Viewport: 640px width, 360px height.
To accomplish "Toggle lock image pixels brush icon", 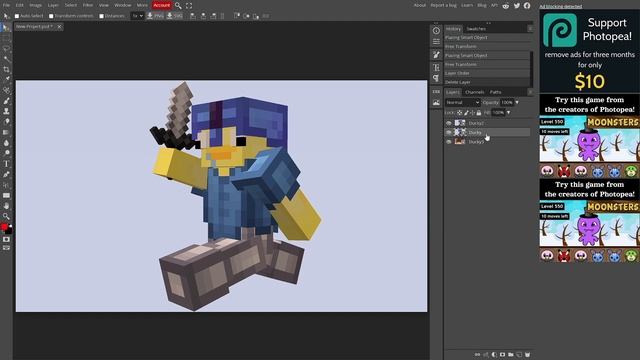I will [466, 113].
